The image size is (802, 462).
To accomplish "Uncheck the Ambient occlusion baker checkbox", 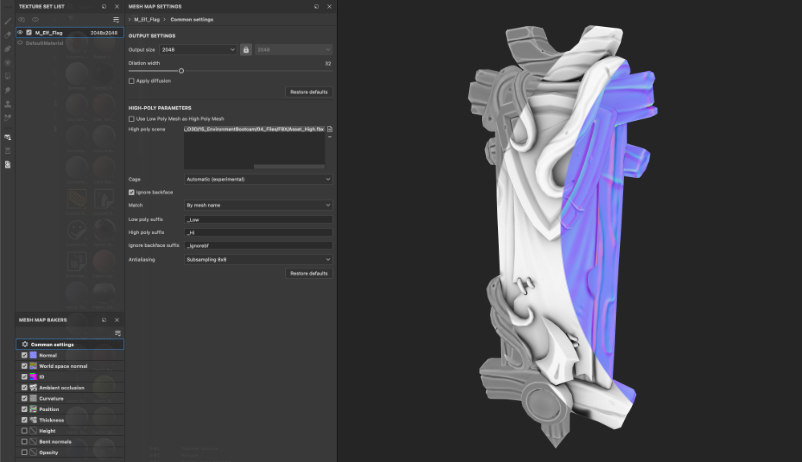I will tap(24, 387).
